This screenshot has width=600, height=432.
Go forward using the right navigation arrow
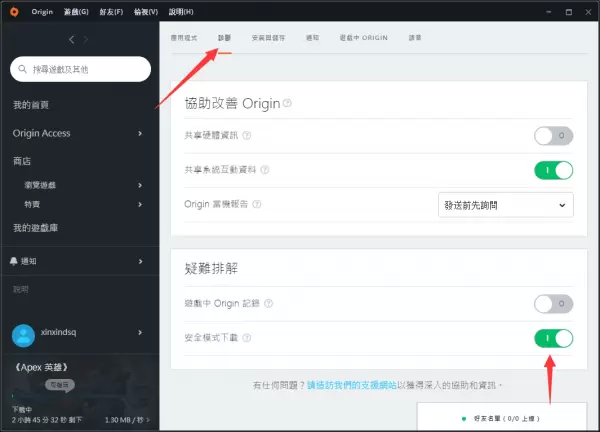(86, 39)
